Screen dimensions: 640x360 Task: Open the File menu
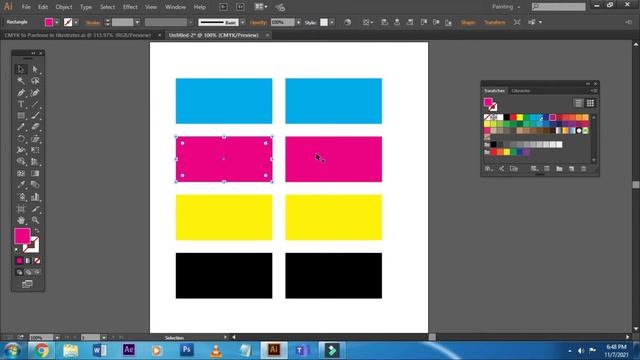pos(26,7)
